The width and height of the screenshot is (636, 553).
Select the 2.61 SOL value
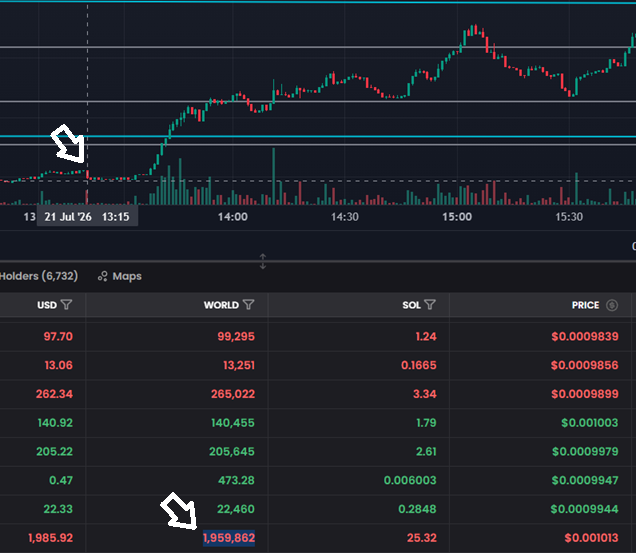pos(426,452)
